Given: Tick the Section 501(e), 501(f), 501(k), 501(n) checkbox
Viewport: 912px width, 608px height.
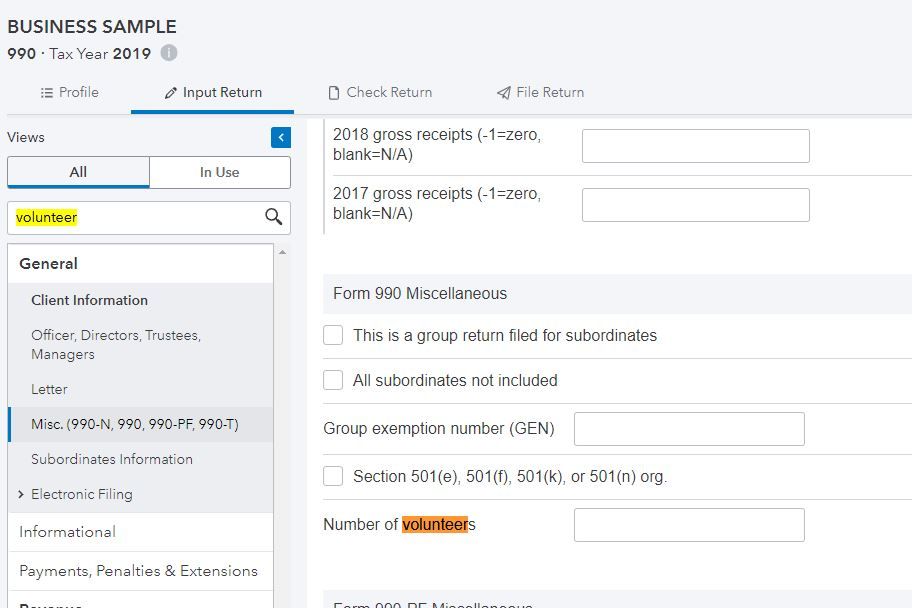Looking at the screenshot, I should pos(333,477).
